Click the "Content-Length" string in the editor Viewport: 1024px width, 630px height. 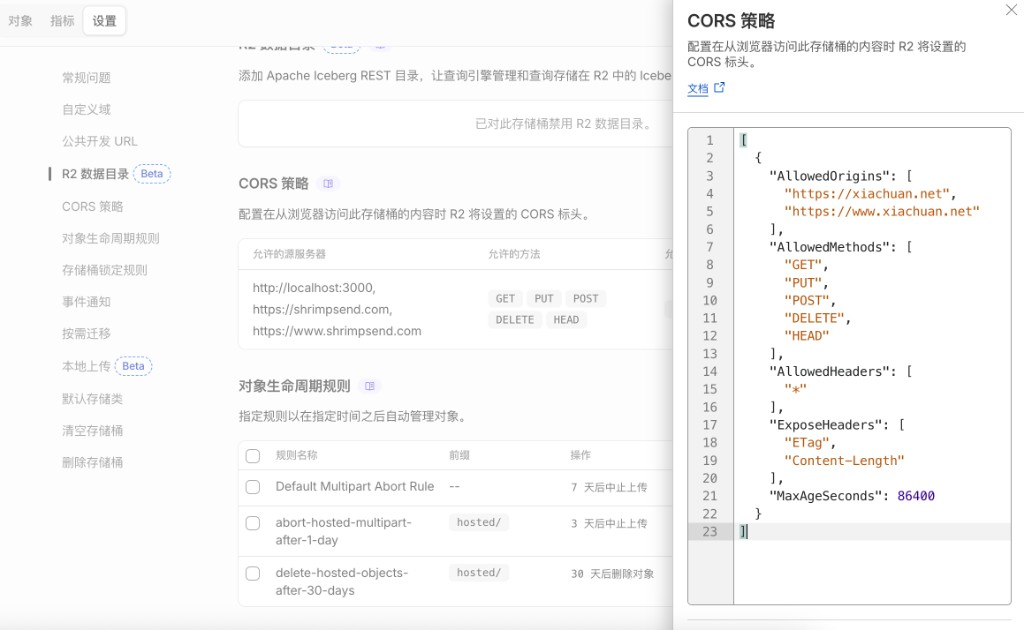[844, 460]
